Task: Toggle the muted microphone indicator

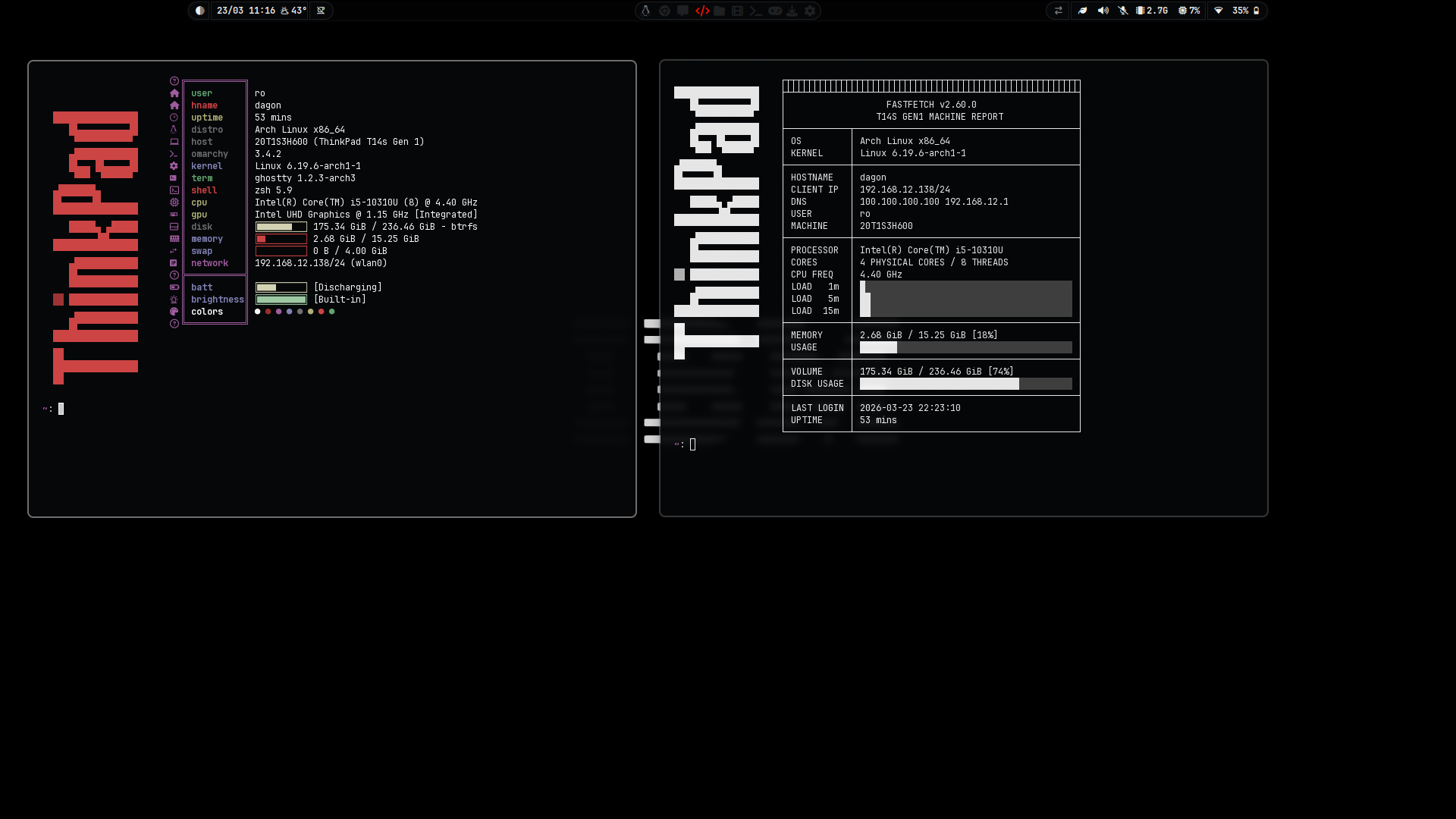Action: pos(1123,11)
